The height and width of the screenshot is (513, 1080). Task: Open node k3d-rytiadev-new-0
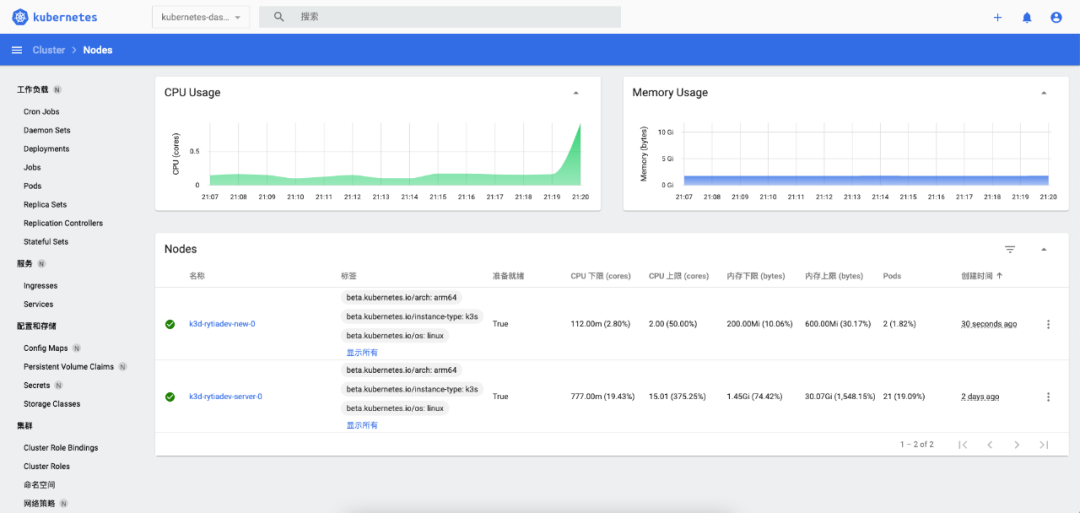pyautogui.click(x=222, y=324)
